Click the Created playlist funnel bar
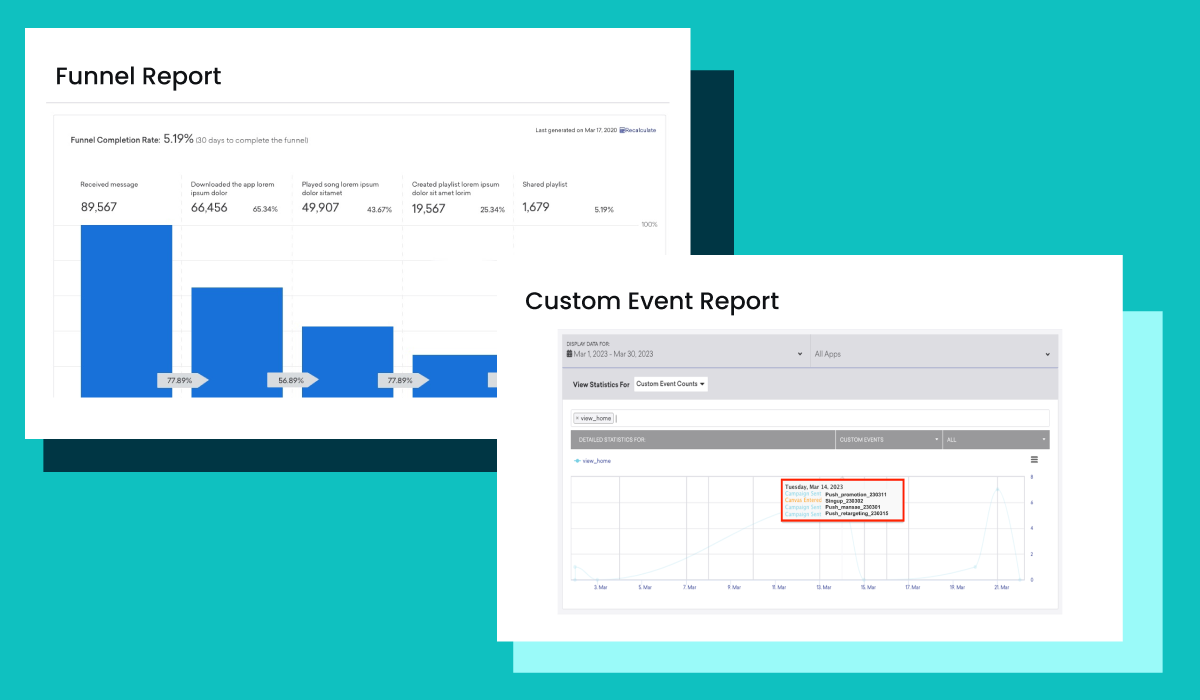1200x700 pixels. (x=455, y=376)
